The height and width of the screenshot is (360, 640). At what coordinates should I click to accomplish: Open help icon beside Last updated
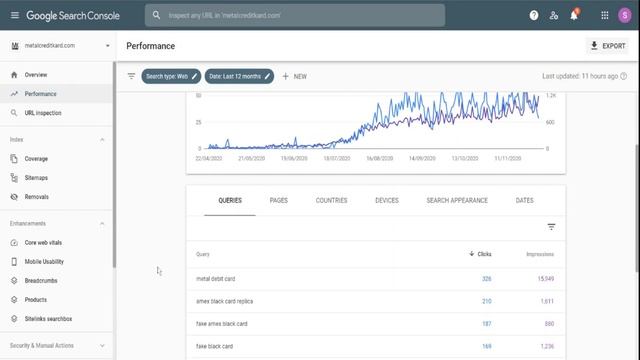coord(623,76)
